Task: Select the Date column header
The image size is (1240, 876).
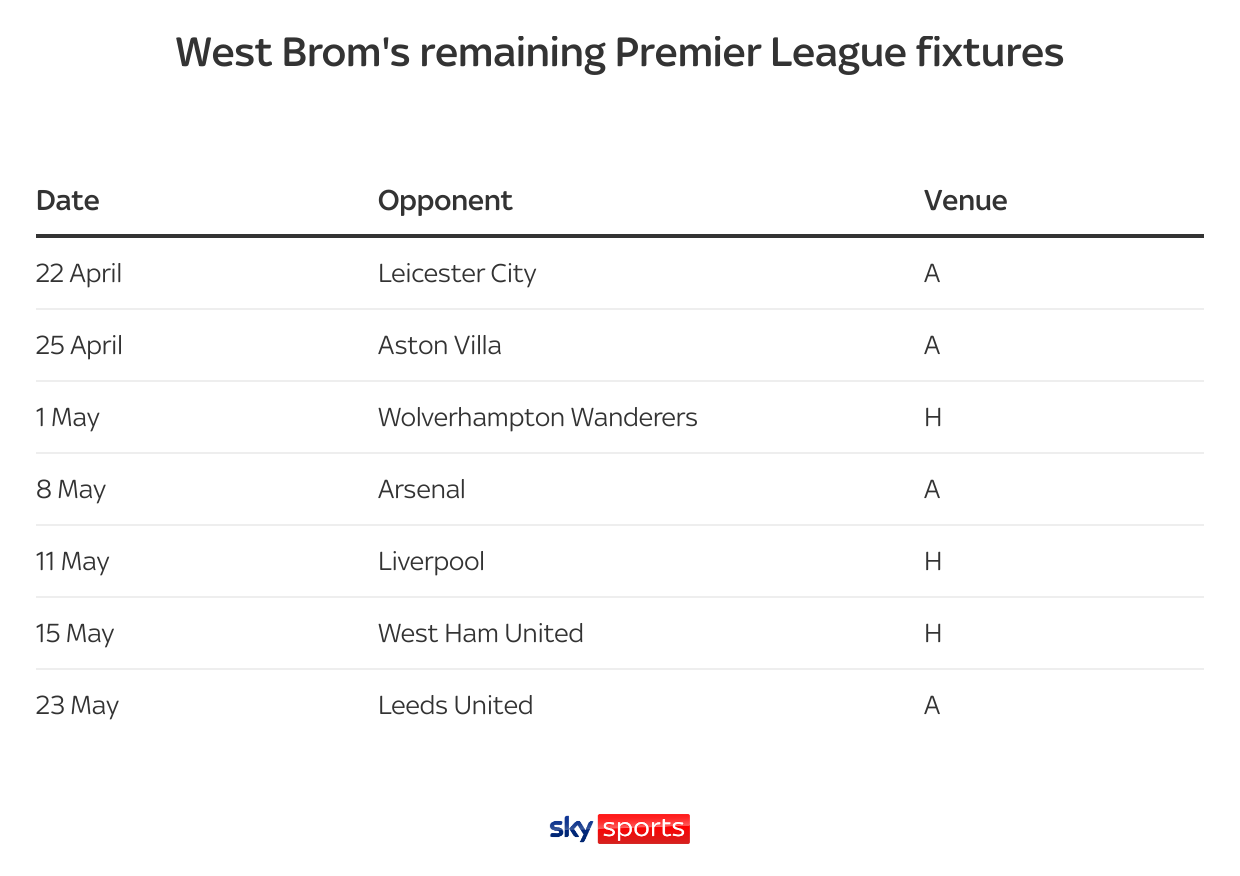Action: [68, 200]
